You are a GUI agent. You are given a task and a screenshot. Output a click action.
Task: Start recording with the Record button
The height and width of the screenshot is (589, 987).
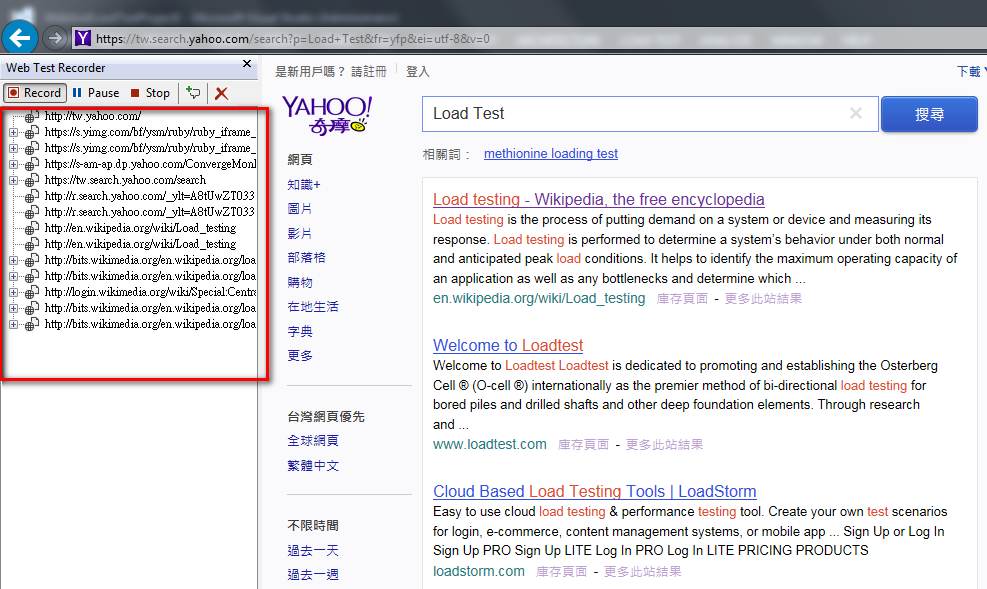click(35, 93)
